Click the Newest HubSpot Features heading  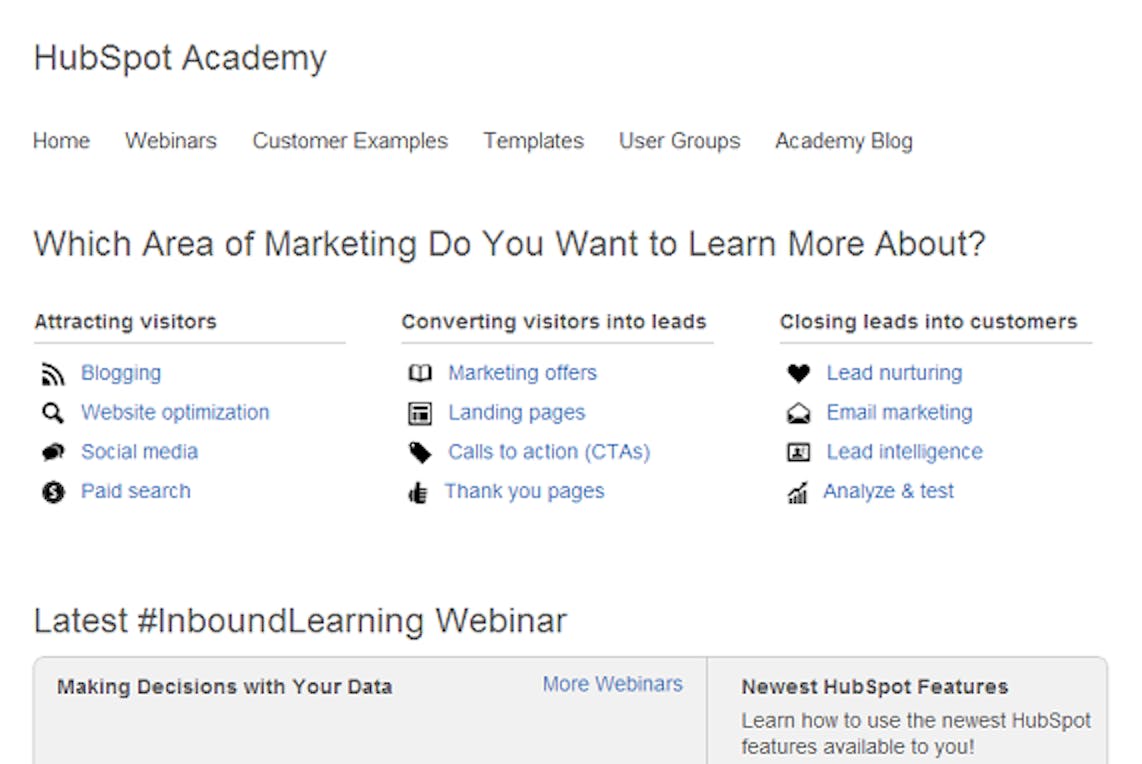pyautogui.click(x=875, y=687)
